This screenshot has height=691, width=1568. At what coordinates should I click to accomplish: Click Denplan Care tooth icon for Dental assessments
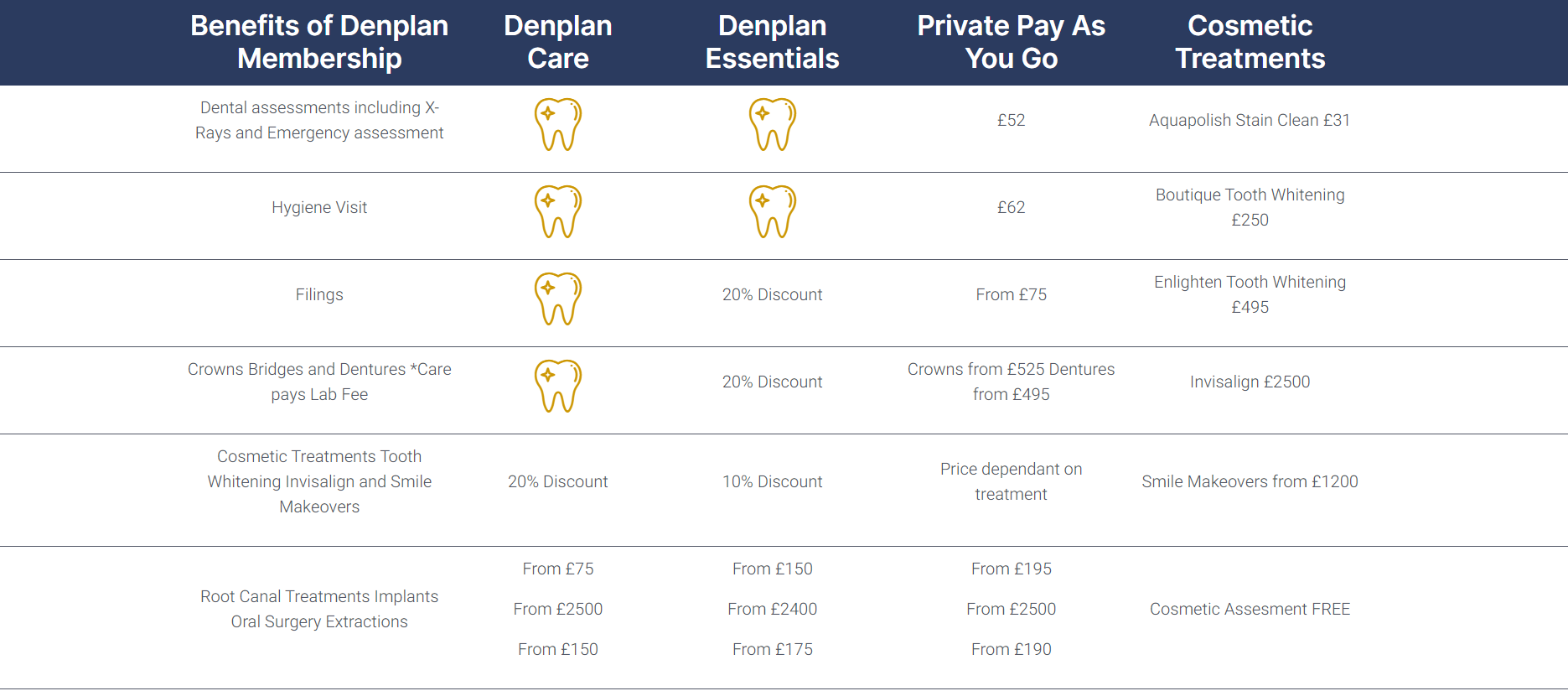pos(558,124)
